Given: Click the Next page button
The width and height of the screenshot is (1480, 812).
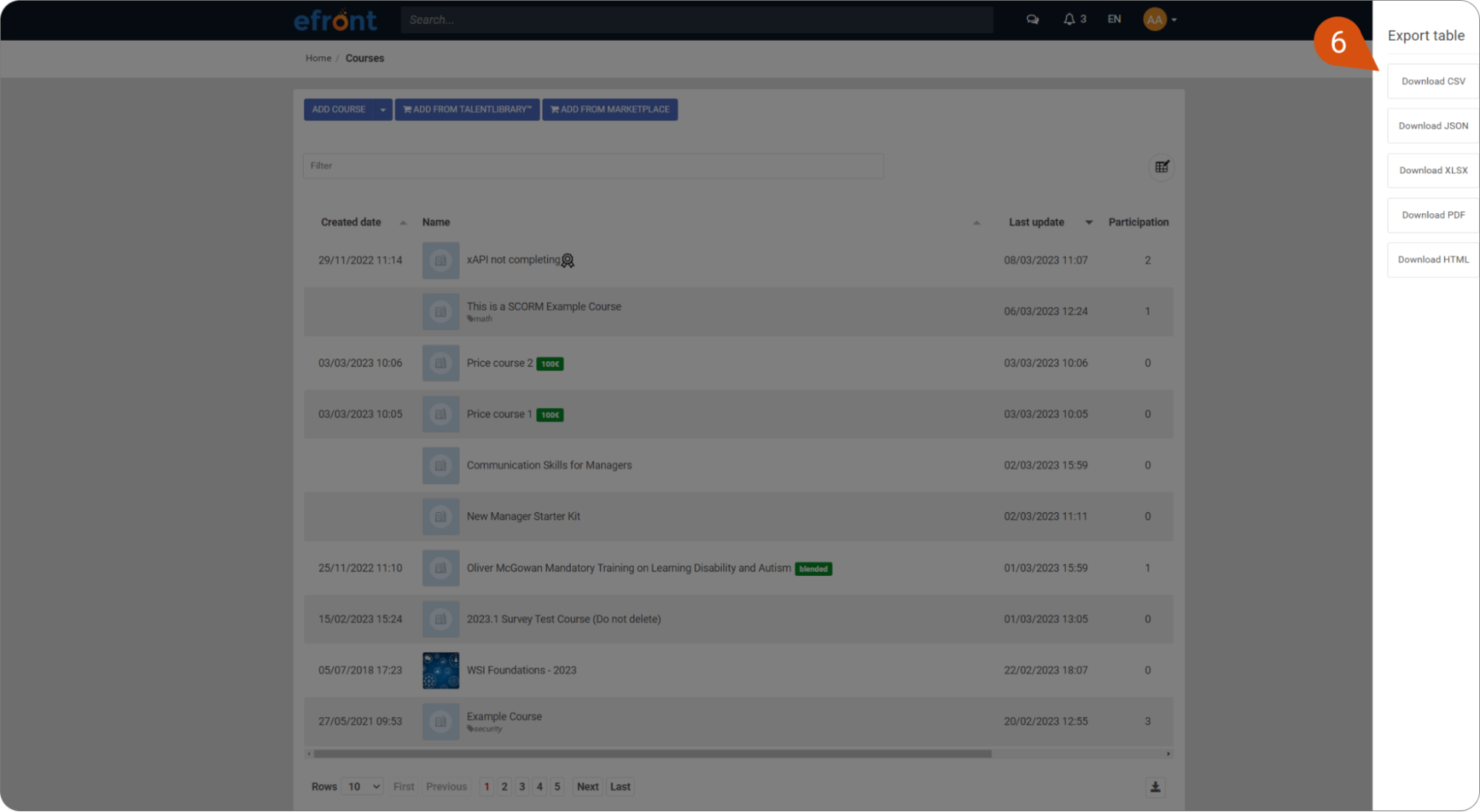Looking at the screenshot, I should (588, 787).
